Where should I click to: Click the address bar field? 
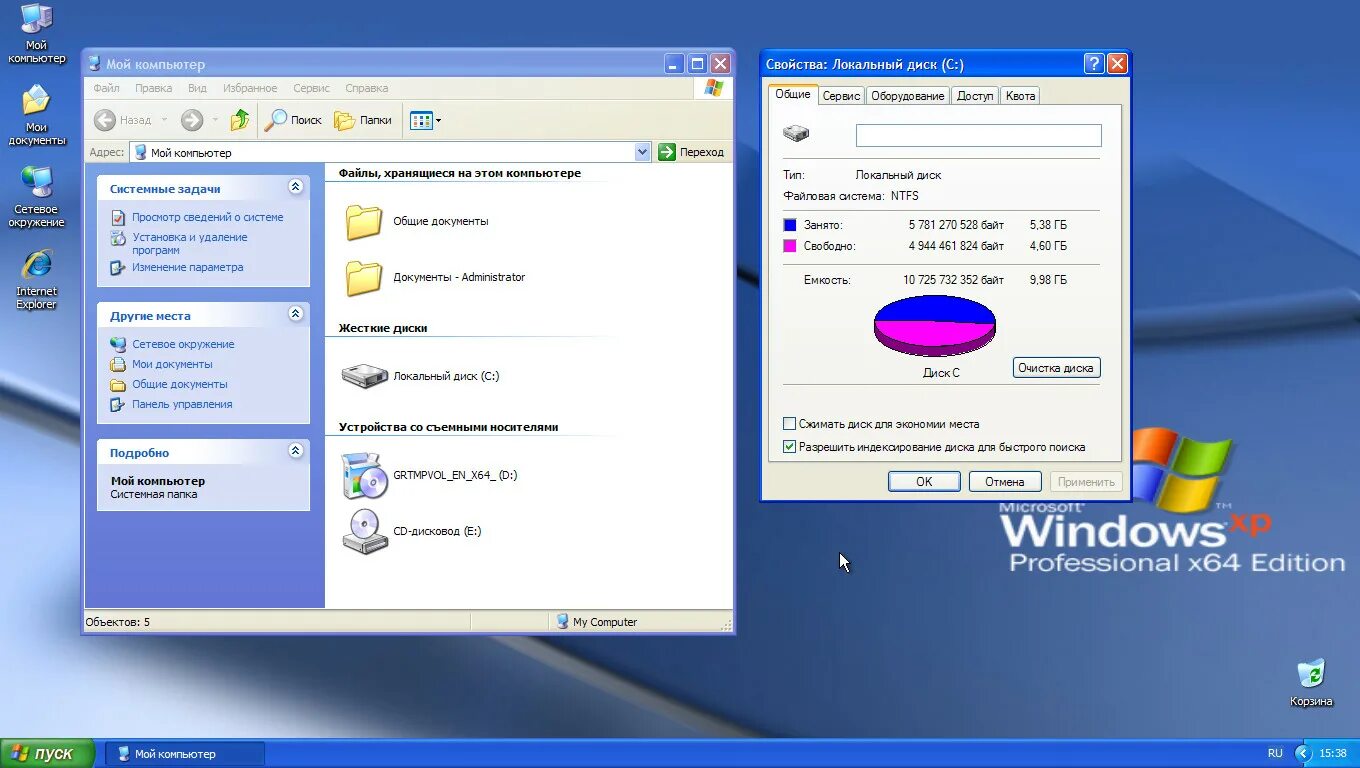click(390, 152)
